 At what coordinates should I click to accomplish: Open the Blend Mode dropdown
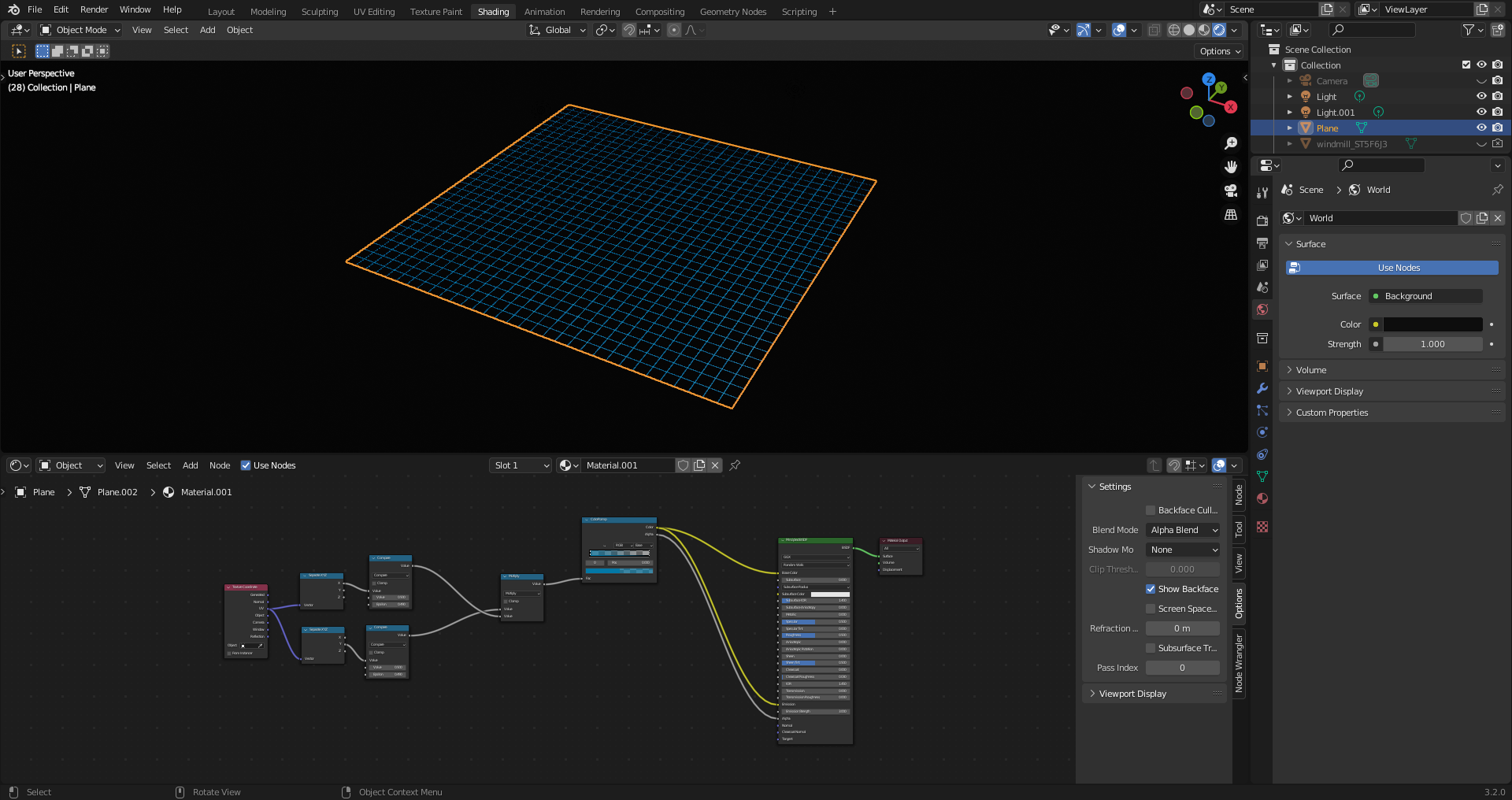click(x=1183, y=530)
